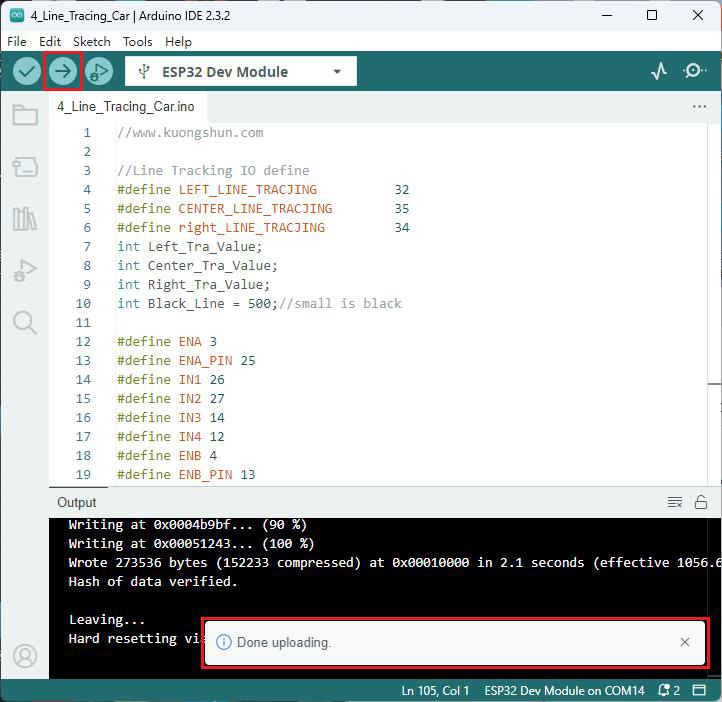The image size is (722, 702).
Task: Click value 35 on CENTER_LINE_TRACJING line
Action: click(402, 209)
